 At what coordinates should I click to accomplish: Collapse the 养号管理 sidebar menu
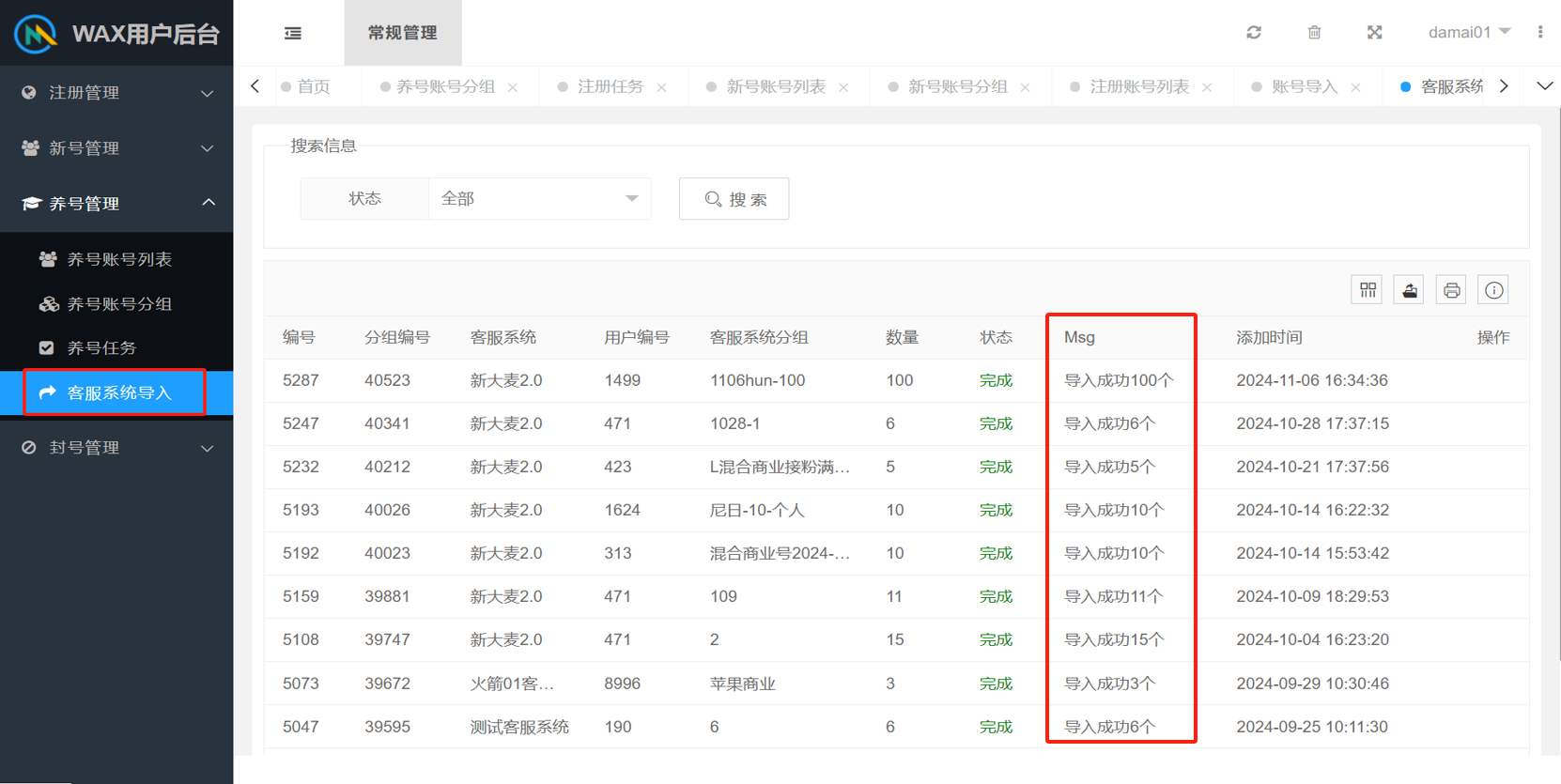pyautogui.click(x=116, y=204)
